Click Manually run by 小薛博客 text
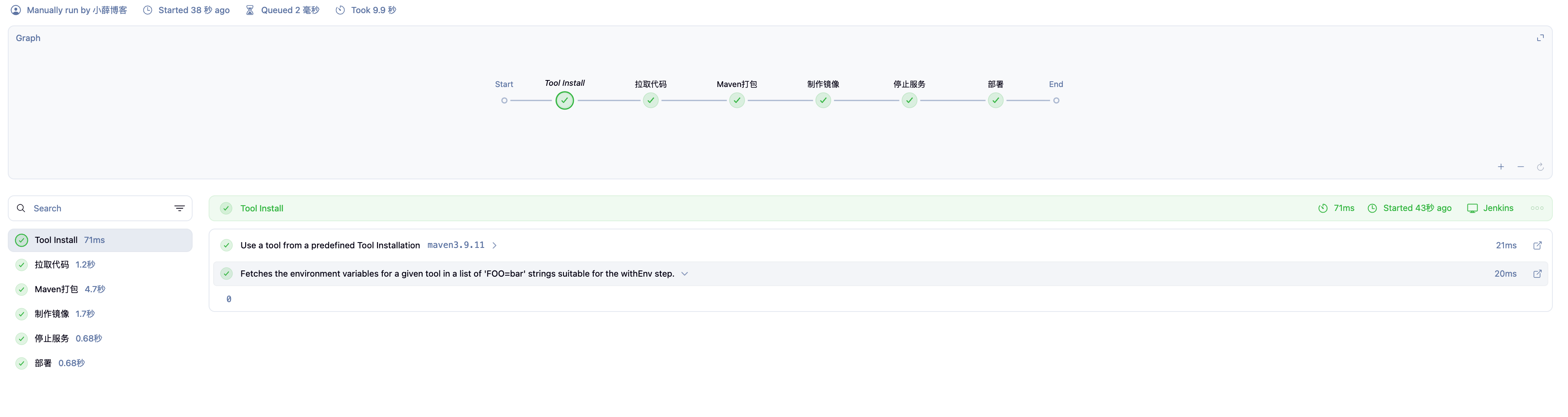Viewport: 1568px width, 417px height. [x=77, y=10]
